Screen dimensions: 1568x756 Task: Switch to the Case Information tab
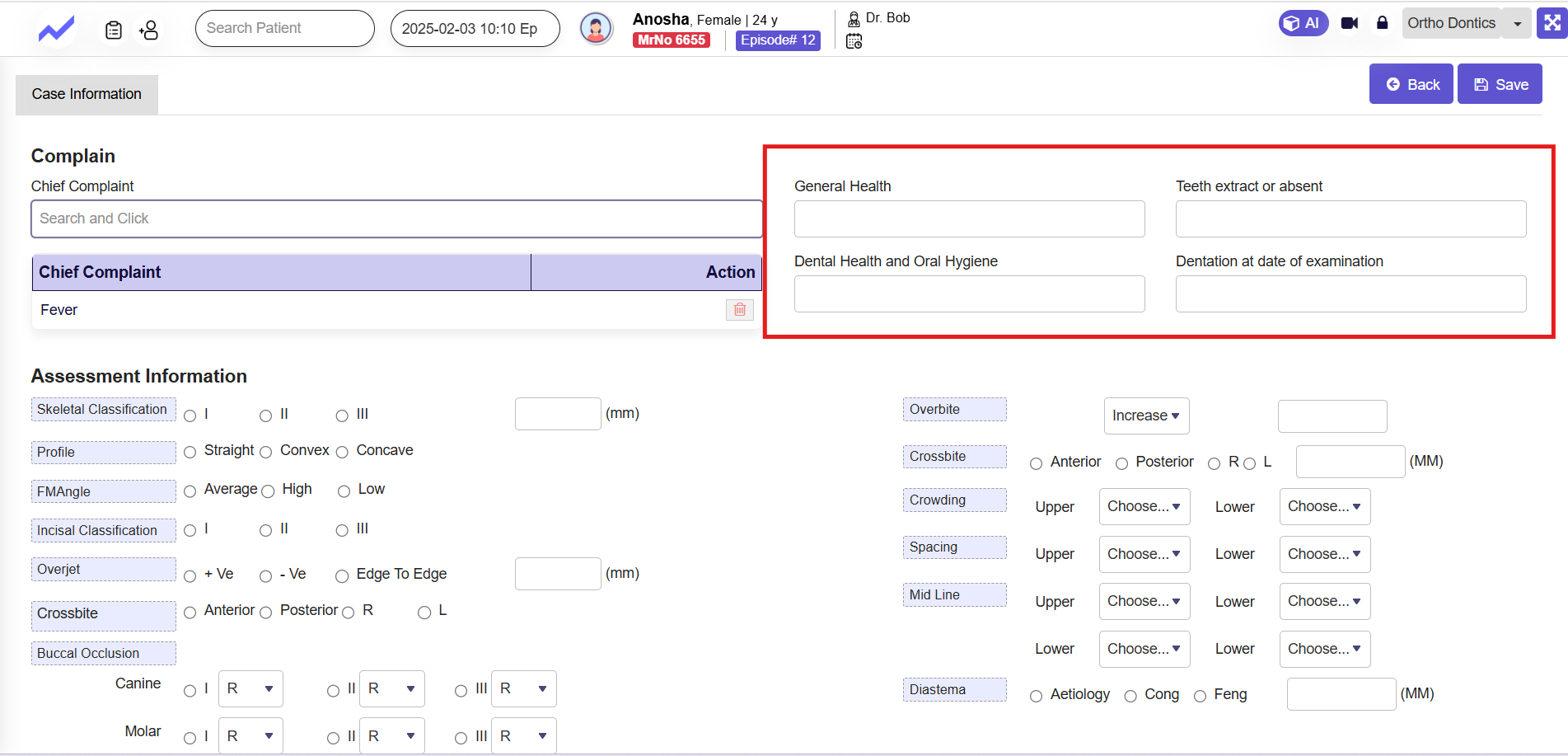[87, 94]
